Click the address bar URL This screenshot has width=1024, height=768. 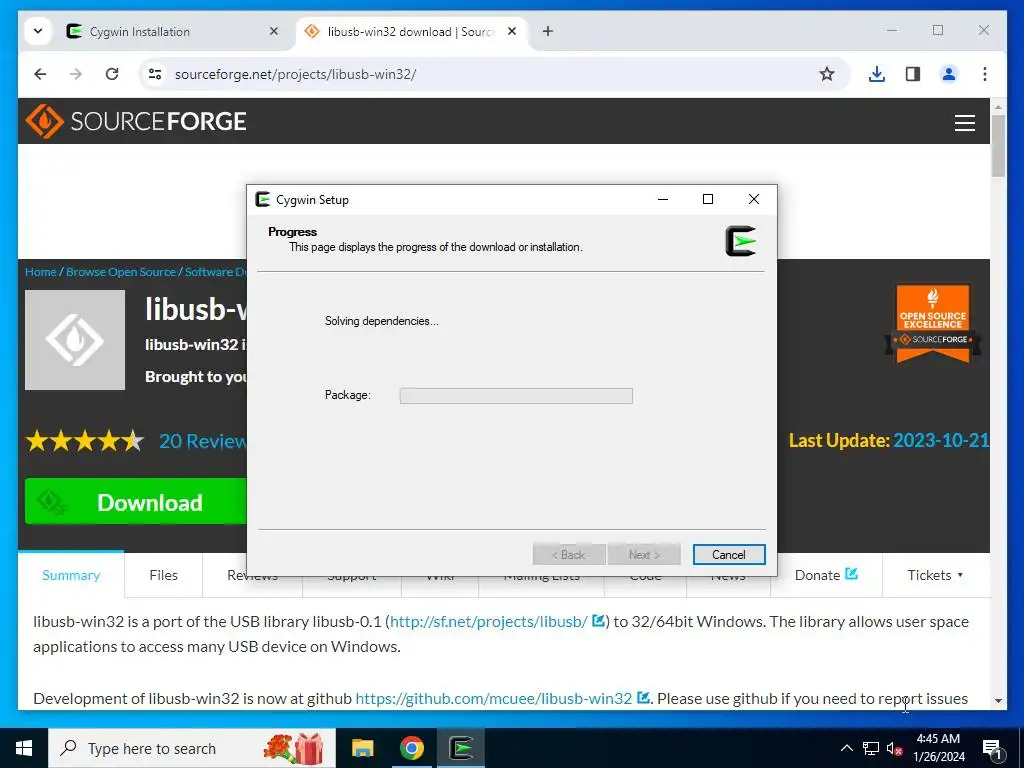295,74
